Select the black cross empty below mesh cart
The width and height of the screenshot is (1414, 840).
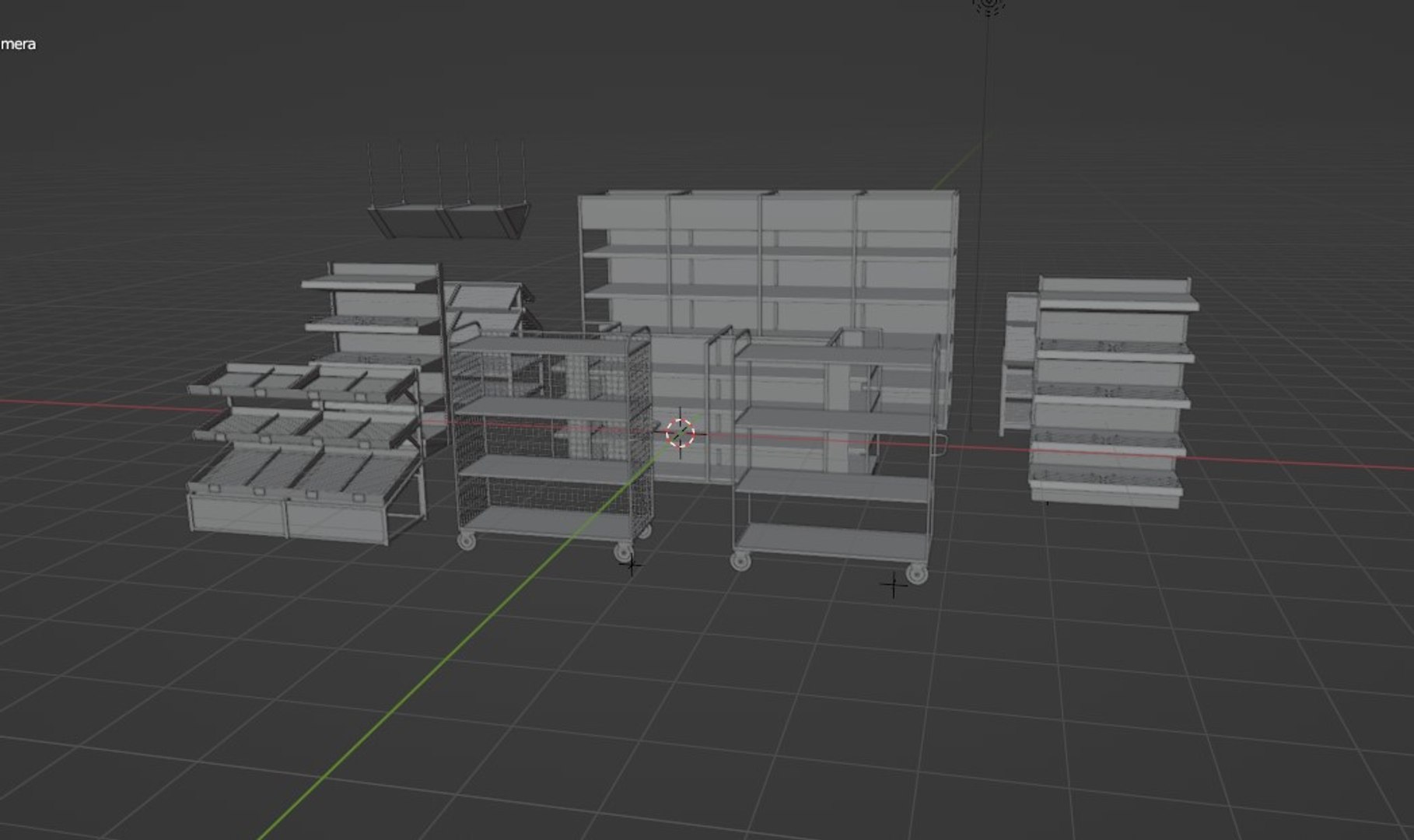[x=631, y=565]
